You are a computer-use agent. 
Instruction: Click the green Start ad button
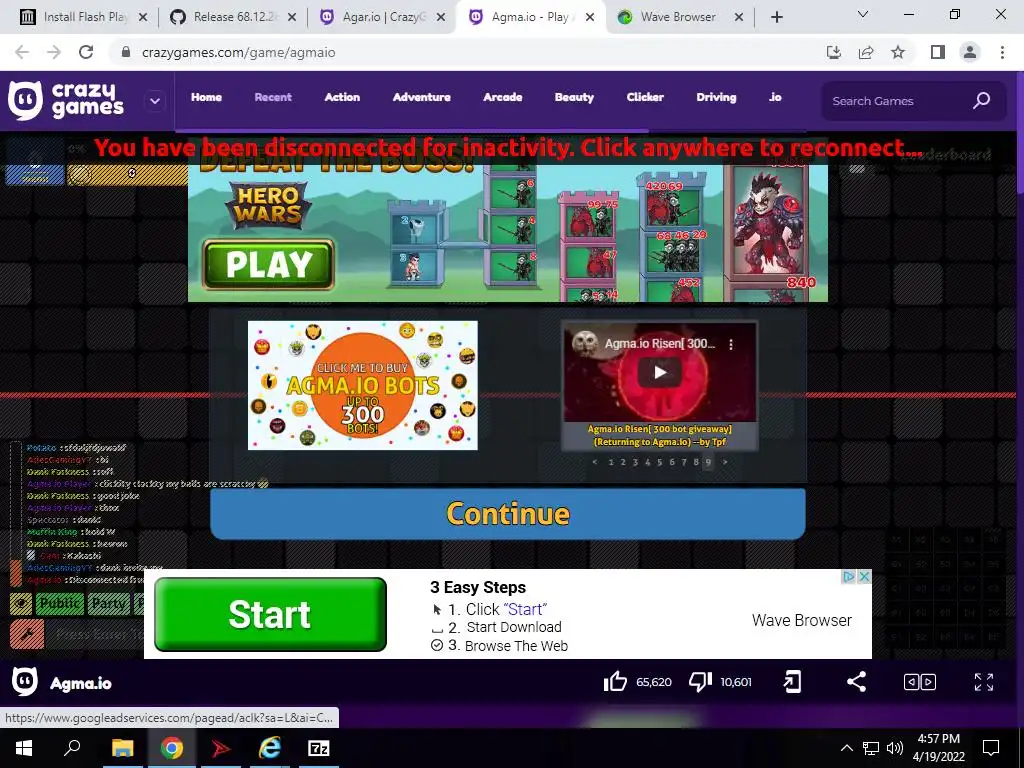tap(270, 614)
